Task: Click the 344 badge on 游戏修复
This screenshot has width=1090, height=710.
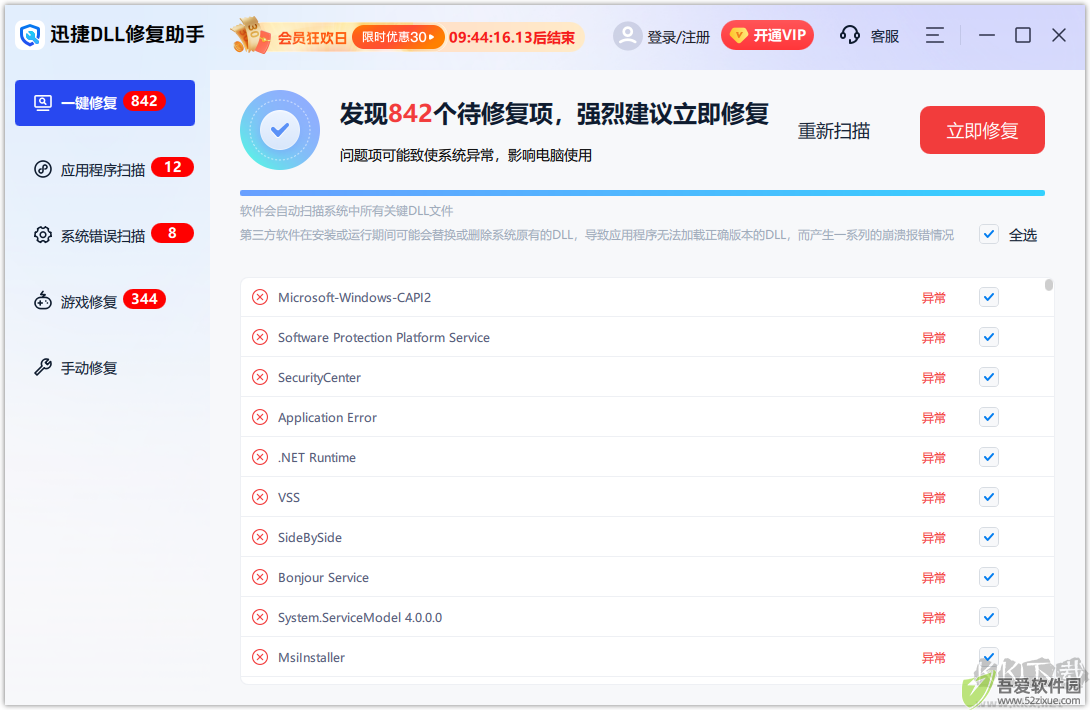Action: [145, 299]
